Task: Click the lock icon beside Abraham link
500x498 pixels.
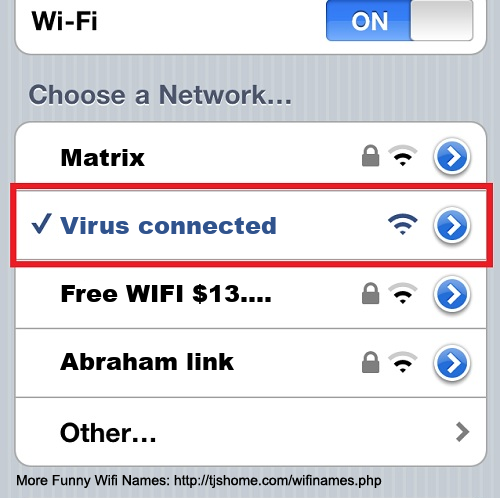Action: click(x=370, y=362)
